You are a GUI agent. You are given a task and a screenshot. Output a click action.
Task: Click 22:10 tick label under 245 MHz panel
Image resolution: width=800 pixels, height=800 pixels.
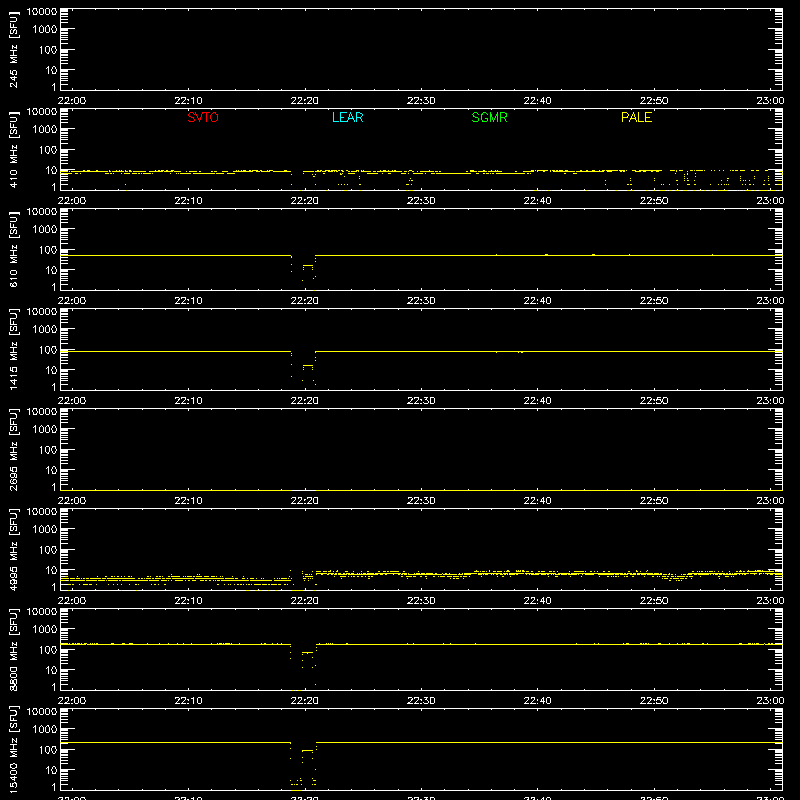point(188,101)
